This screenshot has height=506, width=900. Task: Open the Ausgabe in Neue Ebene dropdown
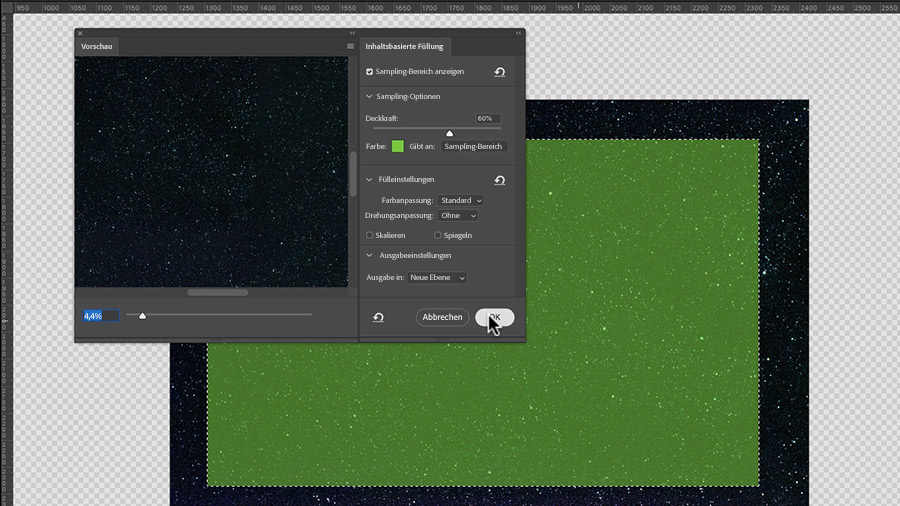coord(437,278)
